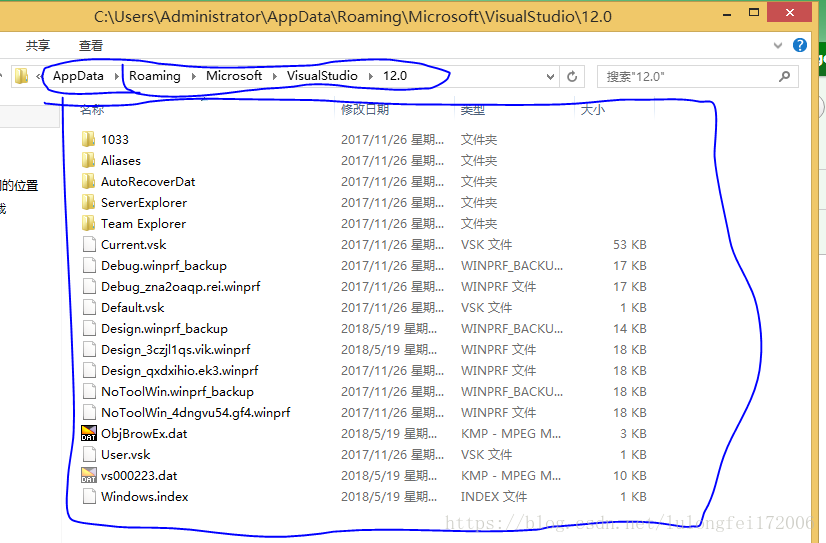Click the 3 KB size cell
826x543 pixels.
[633, 433]
